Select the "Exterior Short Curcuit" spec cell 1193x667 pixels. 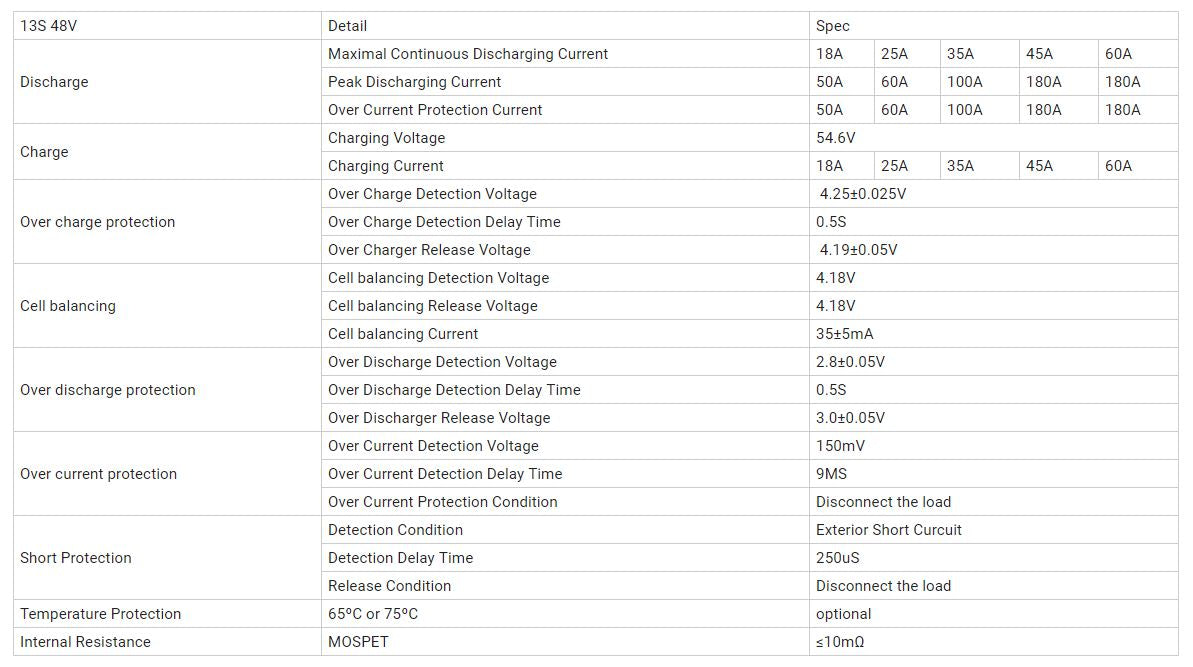[889, 530]
